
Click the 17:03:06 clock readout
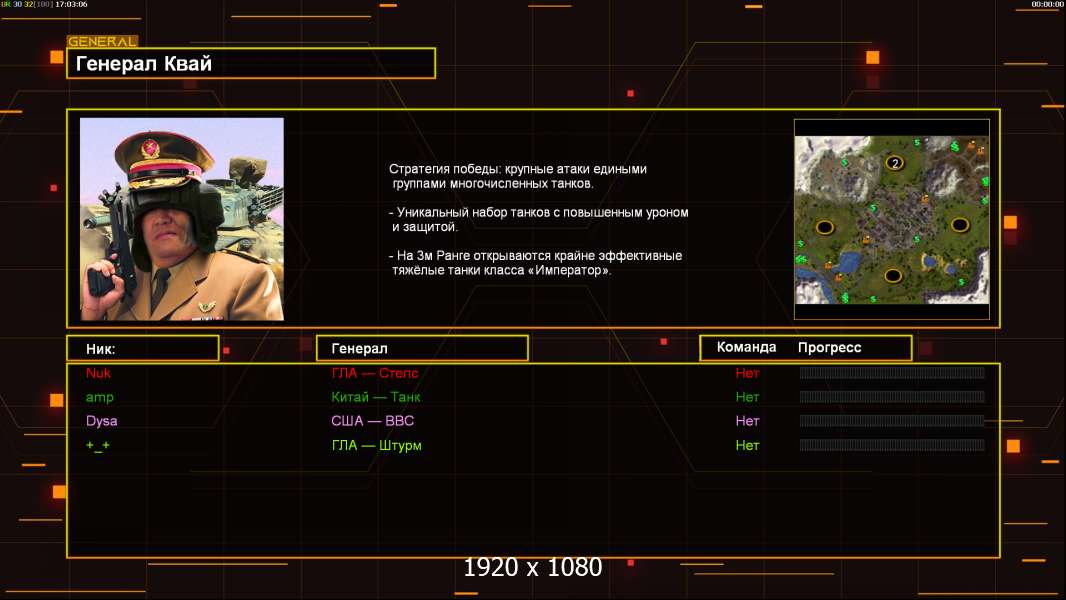click(x=71, y=4)
